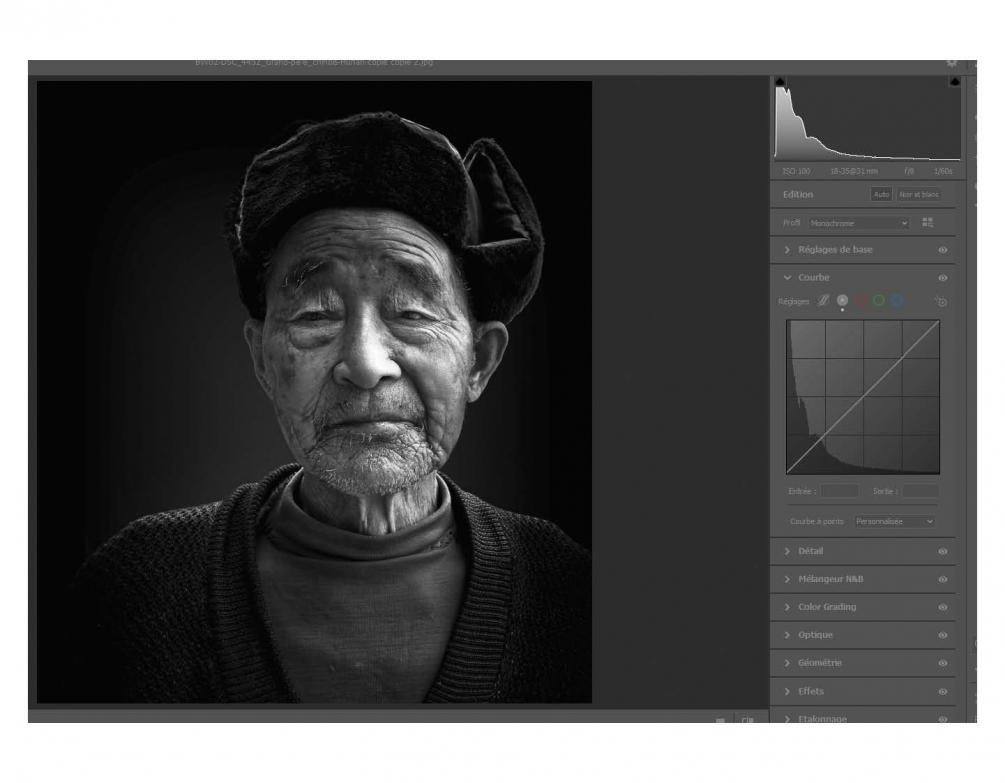
Task: Open the Profil Monochrome dropdown
Action: (x=859, y=223)
